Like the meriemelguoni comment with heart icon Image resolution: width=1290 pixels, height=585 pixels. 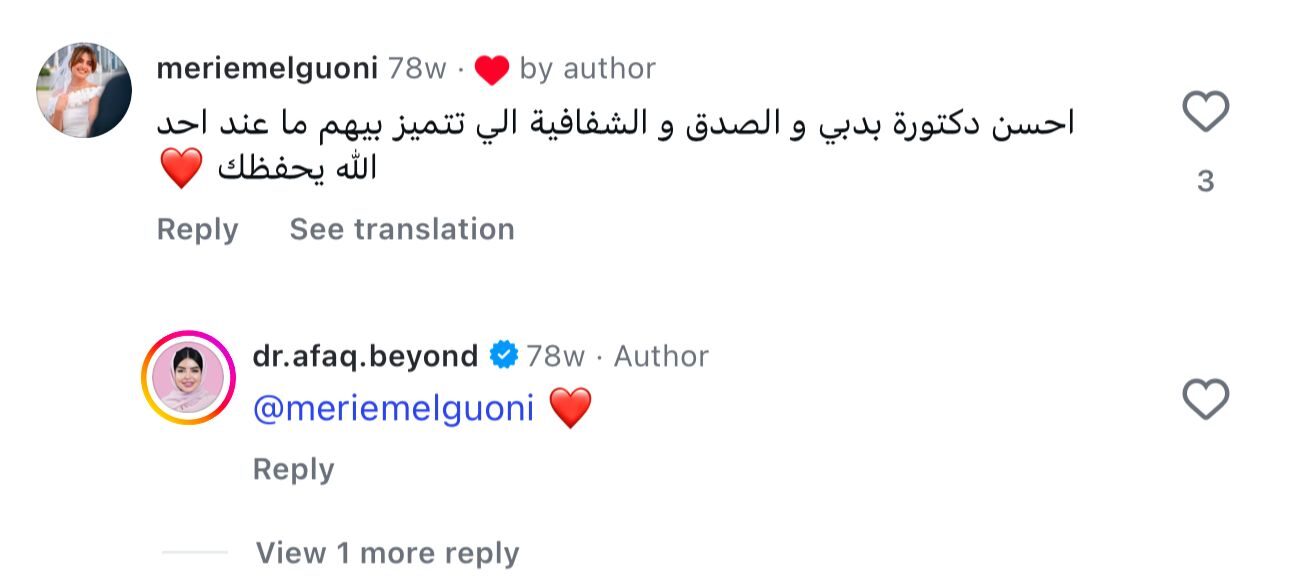(x=1205, y=112)
